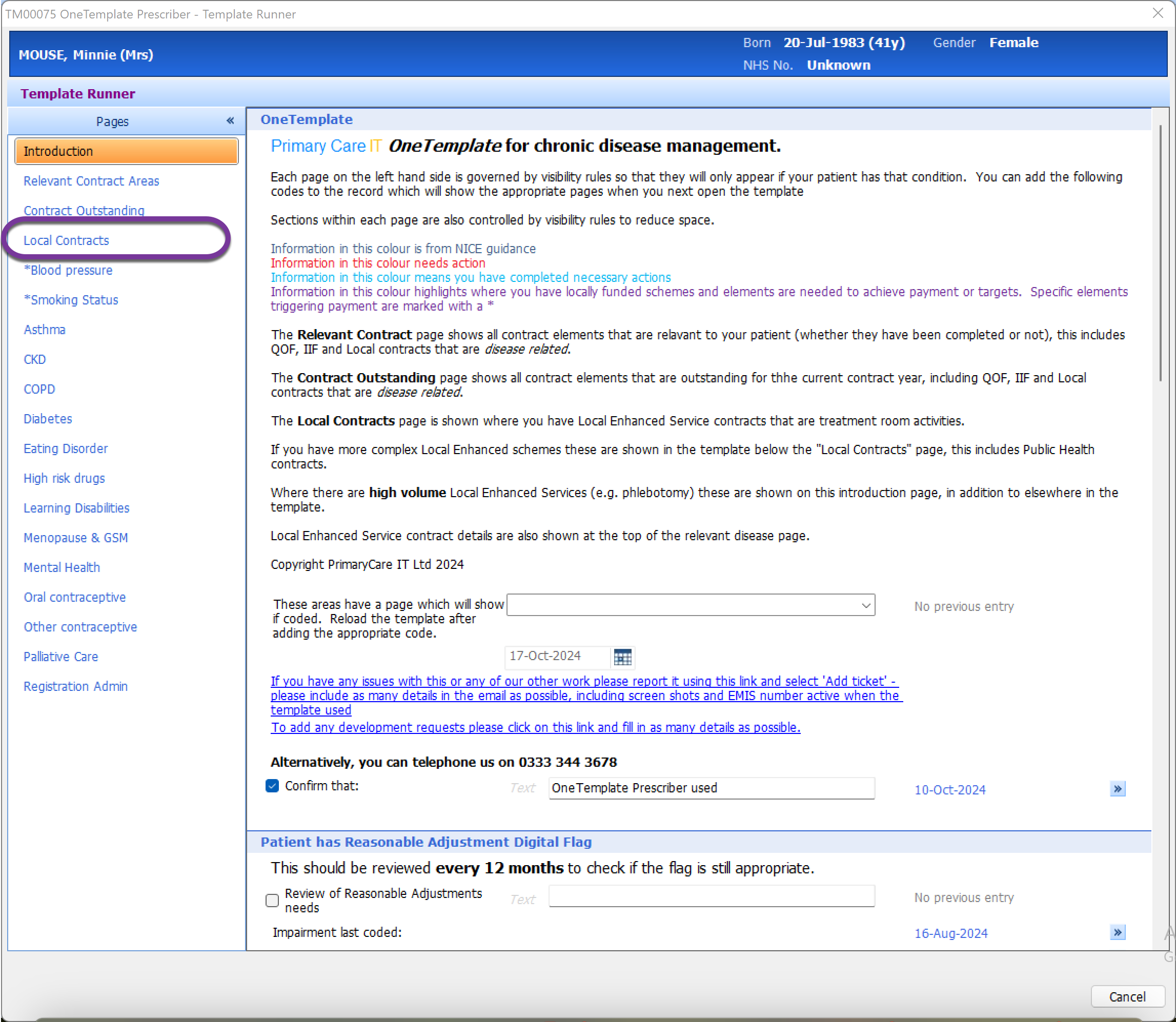Go to Palliative Care page

(61, 657)
